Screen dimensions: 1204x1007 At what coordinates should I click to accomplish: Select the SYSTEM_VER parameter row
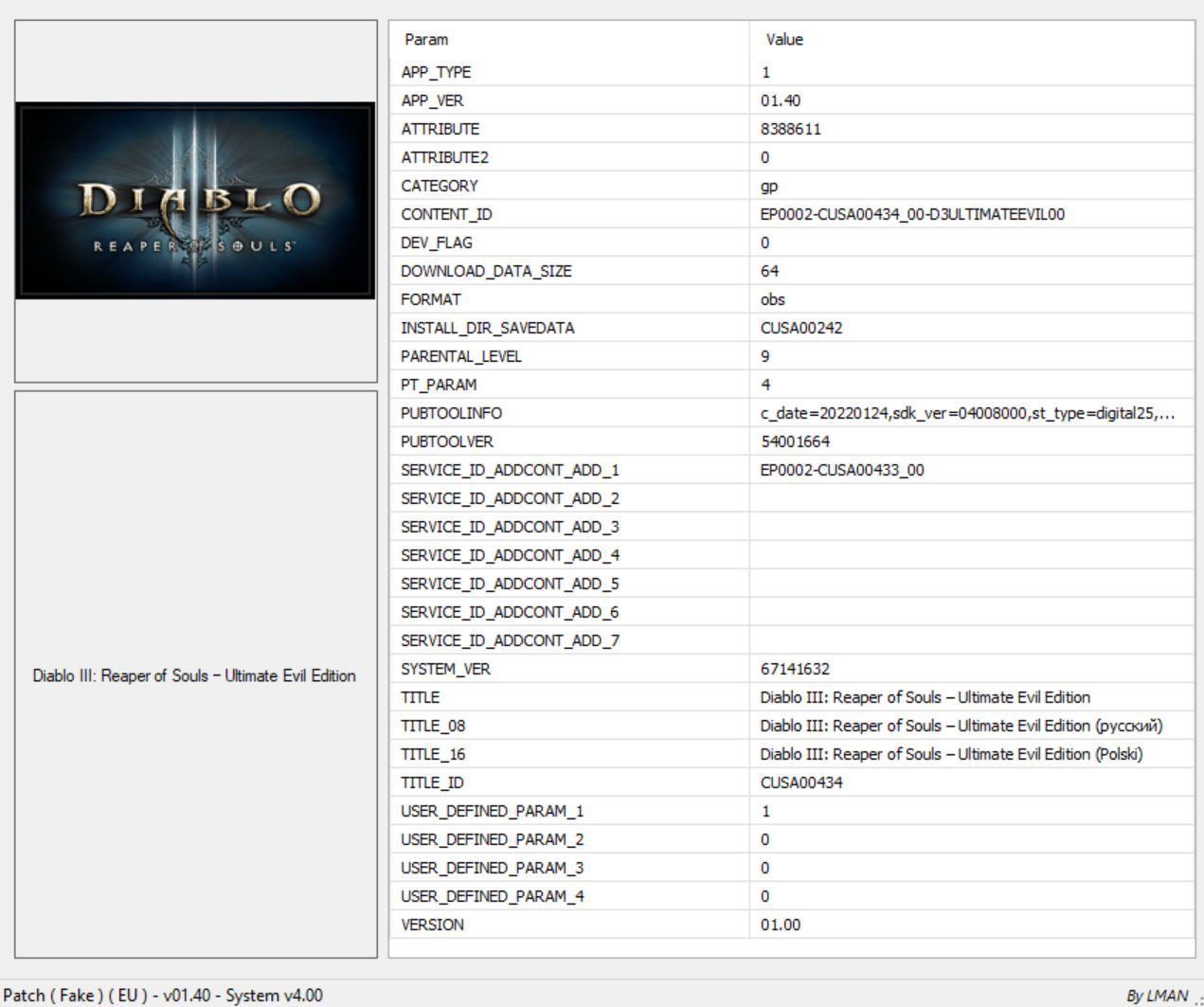(445, 669)
